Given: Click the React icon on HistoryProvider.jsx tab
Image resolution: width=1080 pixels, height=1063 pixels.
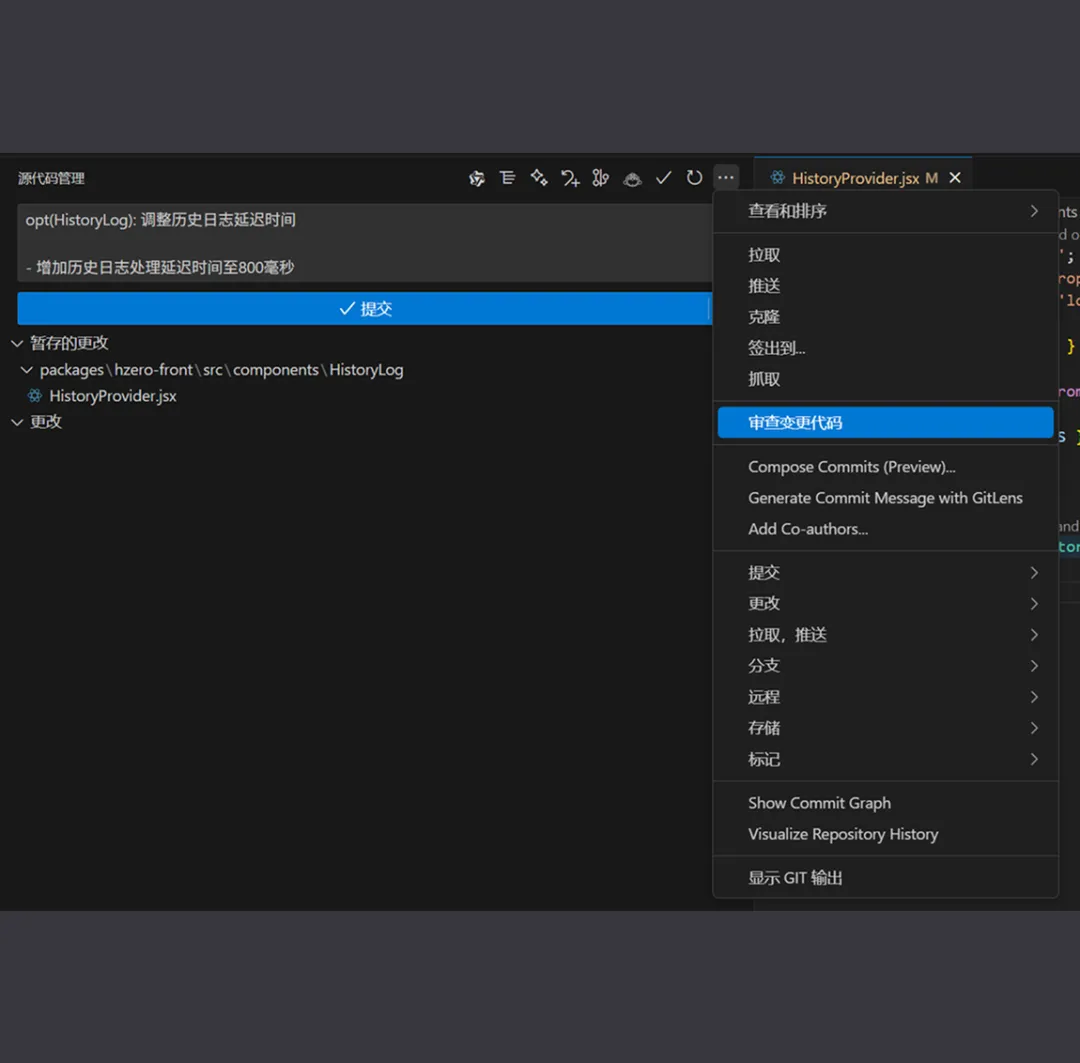Looking at the screenshot, I should click(x=778, y=178).
